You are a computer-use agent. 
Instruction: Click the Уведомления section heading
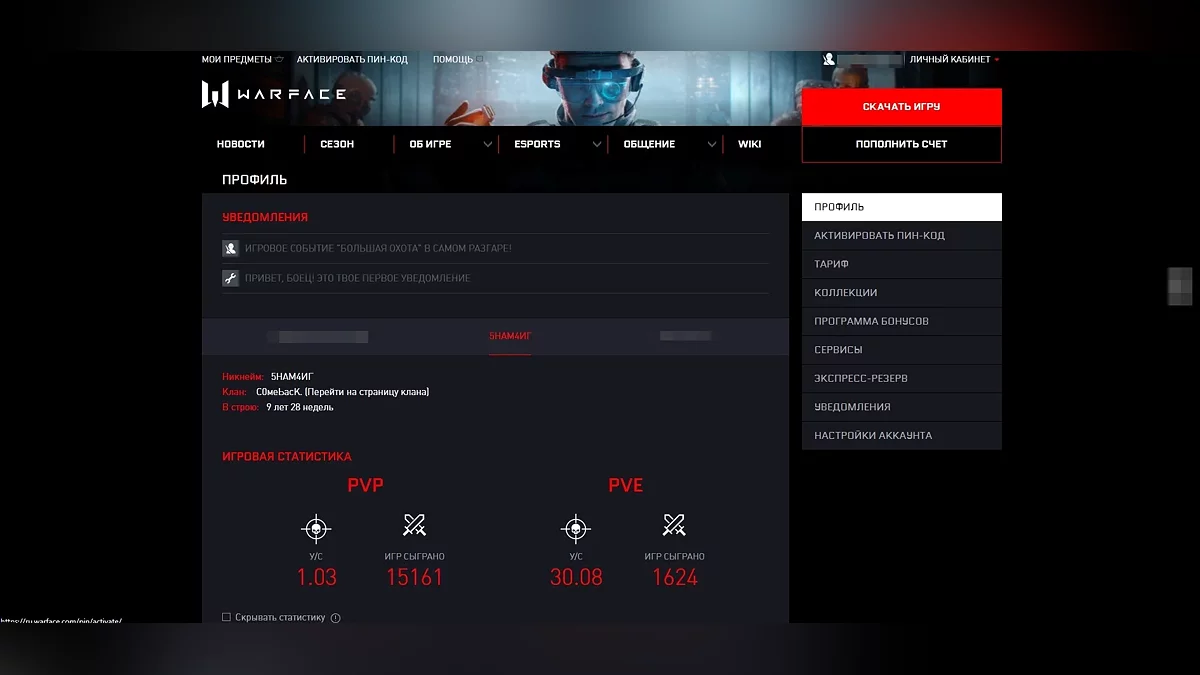(265, 217)
